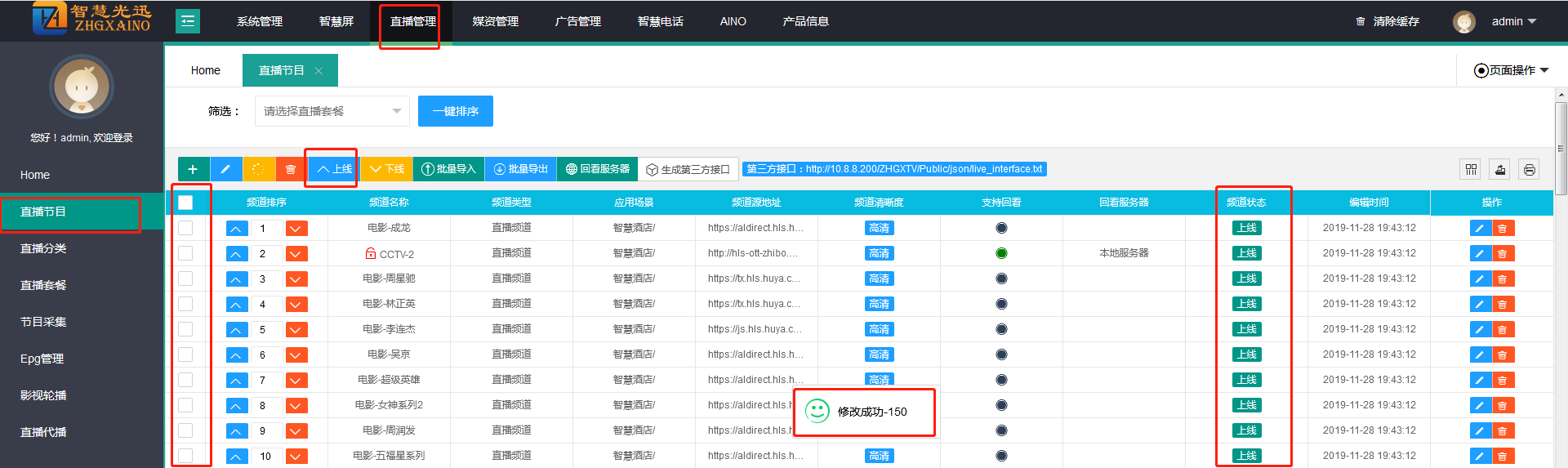Open the column filter grid icon

point(1471,169)
